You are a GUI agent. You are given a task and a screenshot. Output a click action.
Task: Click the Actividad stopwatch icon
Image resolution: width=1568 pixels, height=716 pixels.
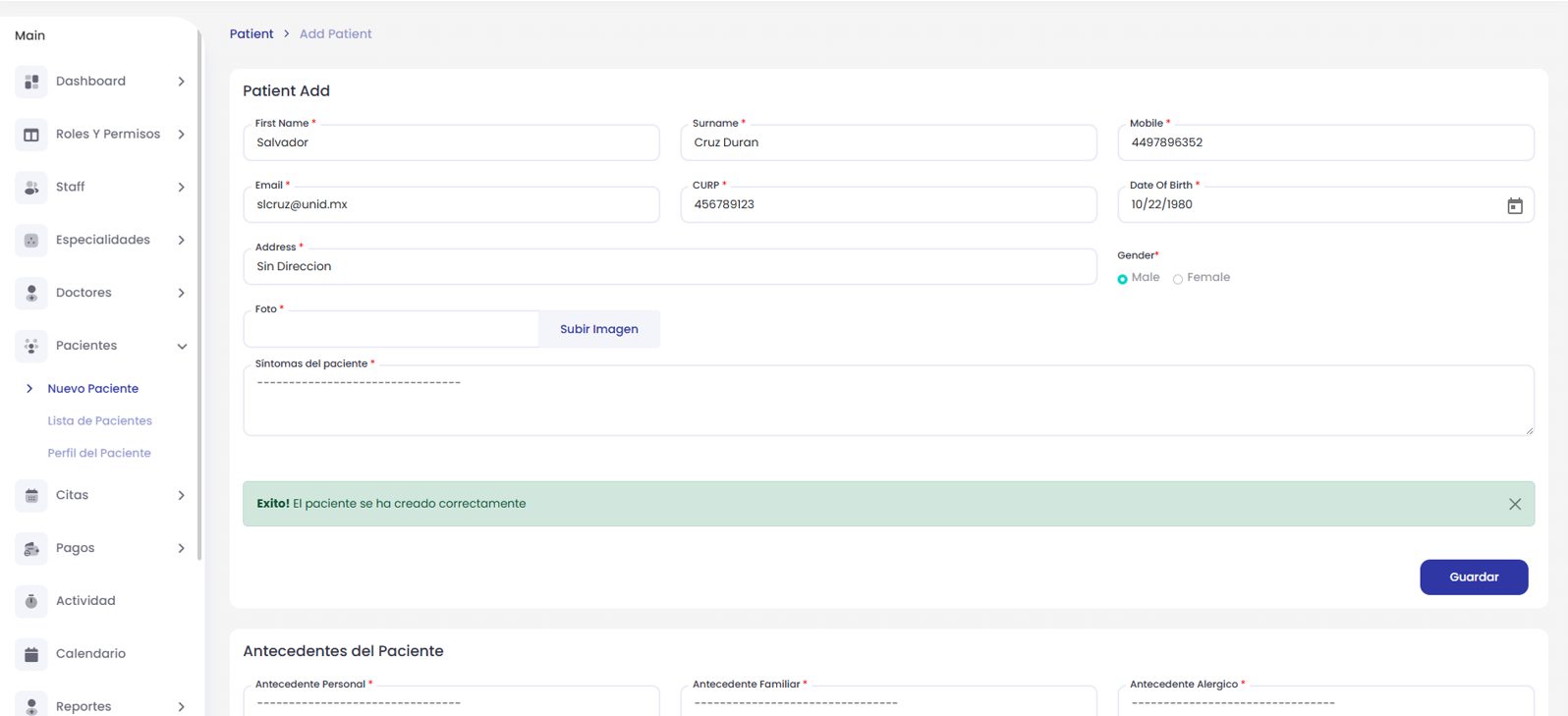(x=31, y=602)
